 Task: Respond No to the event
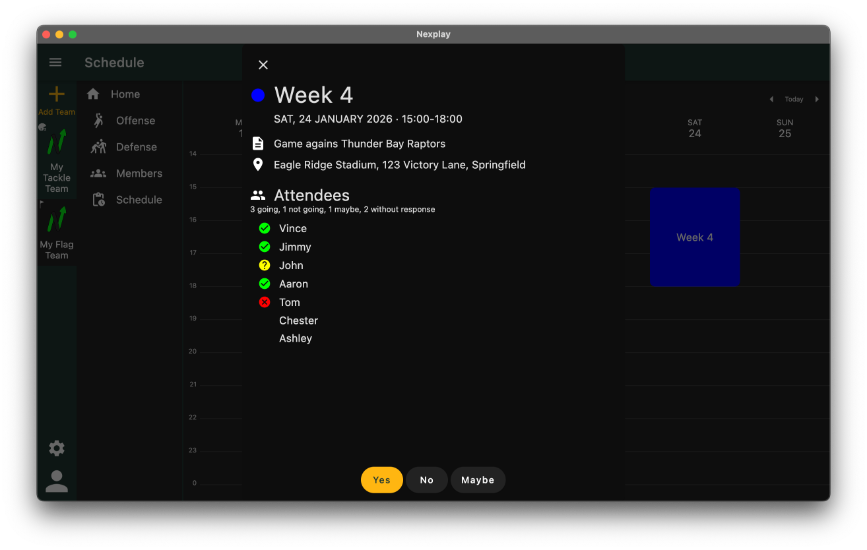[x=427, y=480]
